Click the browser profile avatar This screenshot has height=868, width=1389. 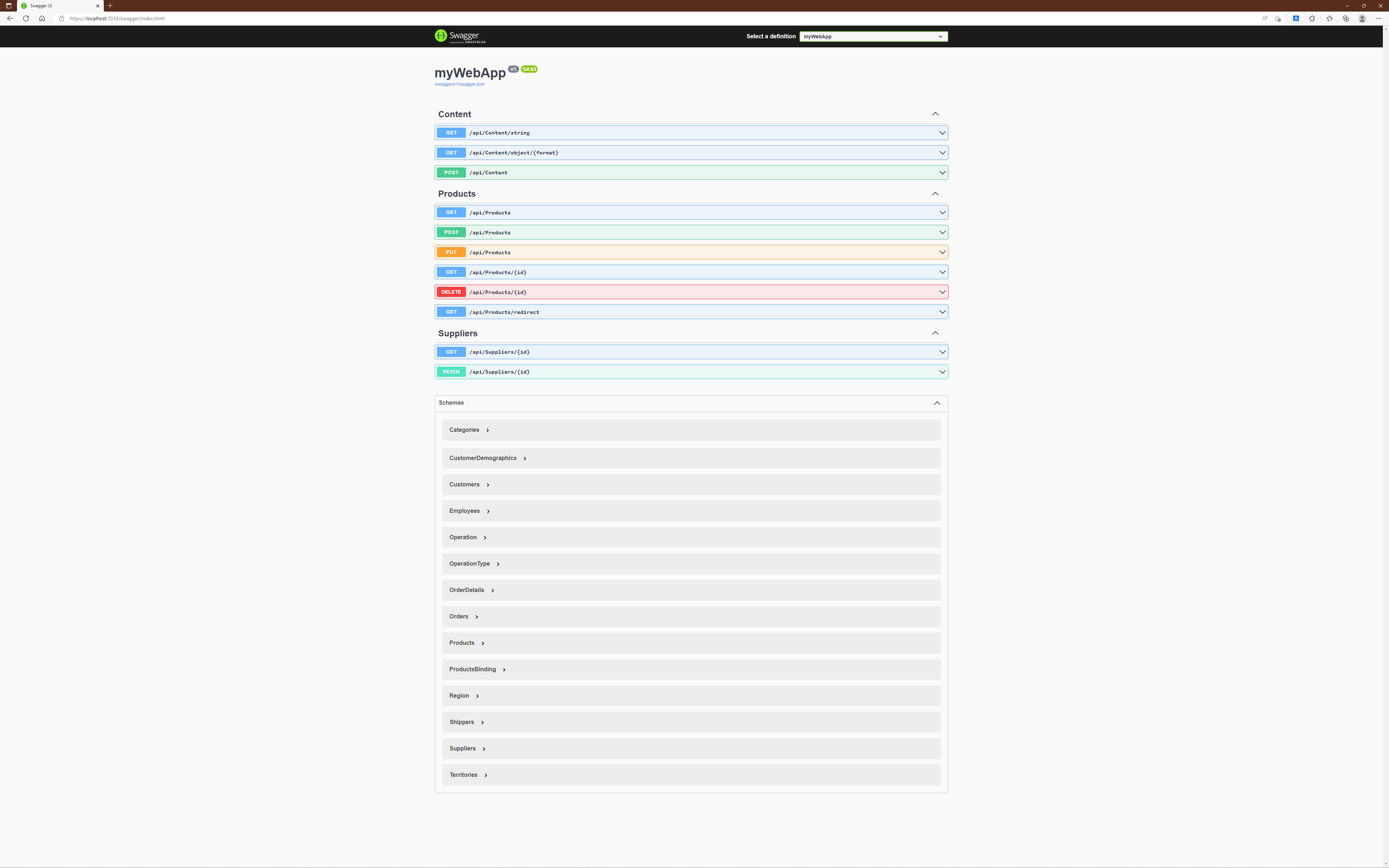click(1362, 18)
